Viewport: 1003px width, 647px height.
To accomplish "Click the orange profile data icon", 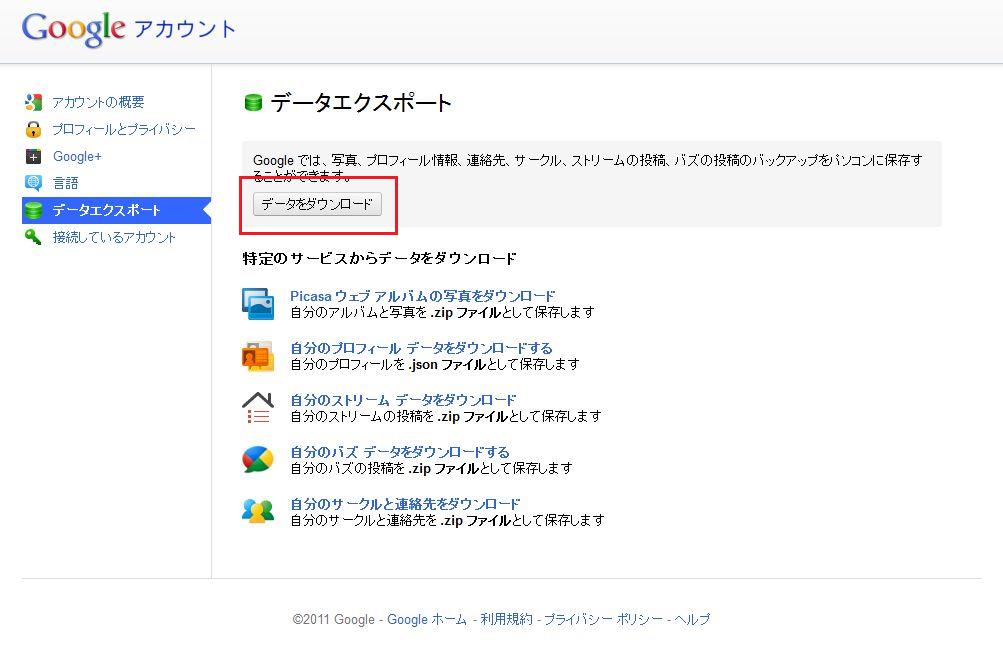I will 258,356.
